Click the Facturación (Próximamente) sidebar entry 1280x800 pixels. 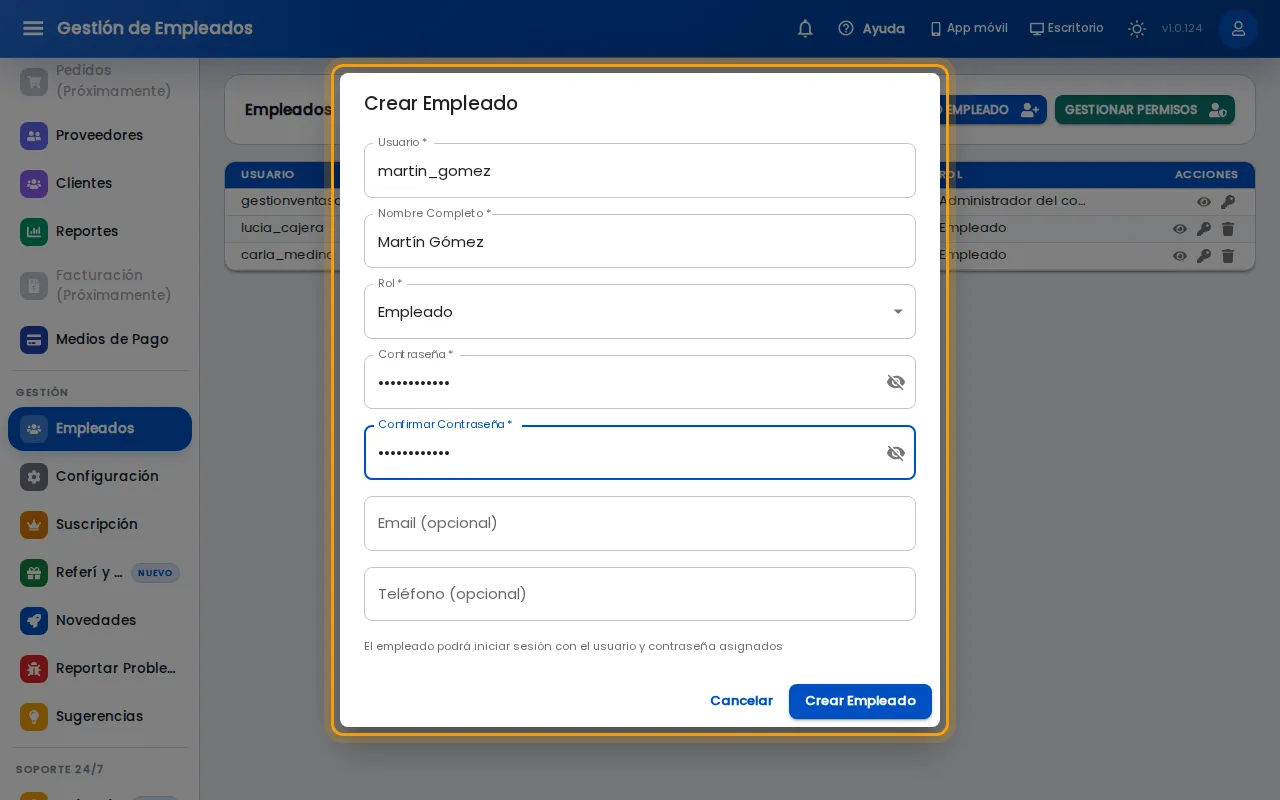point(100,285)
